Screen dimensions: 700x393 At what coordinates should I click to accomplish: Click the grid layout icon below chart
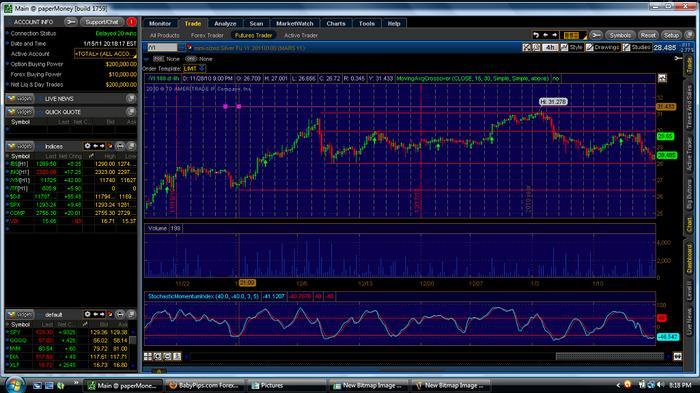tap(148, 356)
